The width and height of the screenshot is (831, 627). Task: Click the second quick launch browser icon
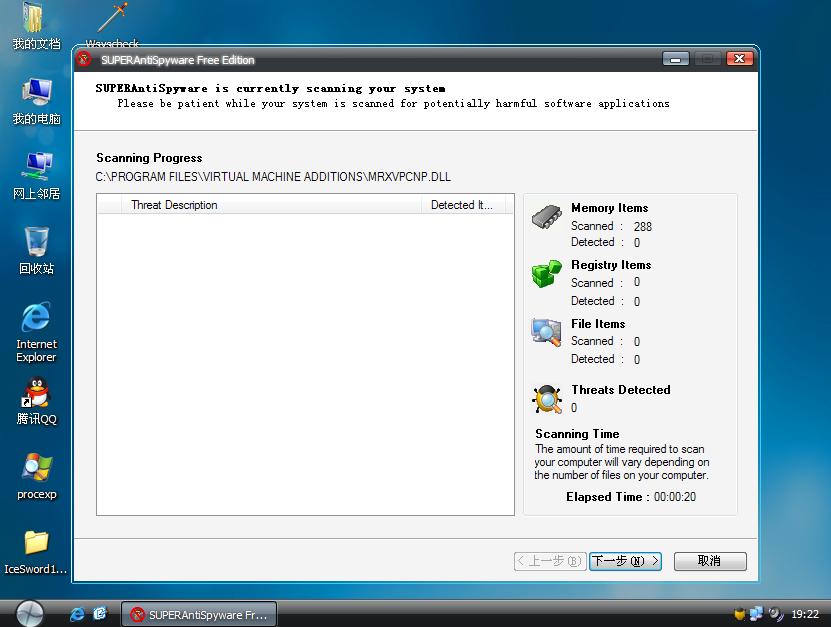click(100, 614)
